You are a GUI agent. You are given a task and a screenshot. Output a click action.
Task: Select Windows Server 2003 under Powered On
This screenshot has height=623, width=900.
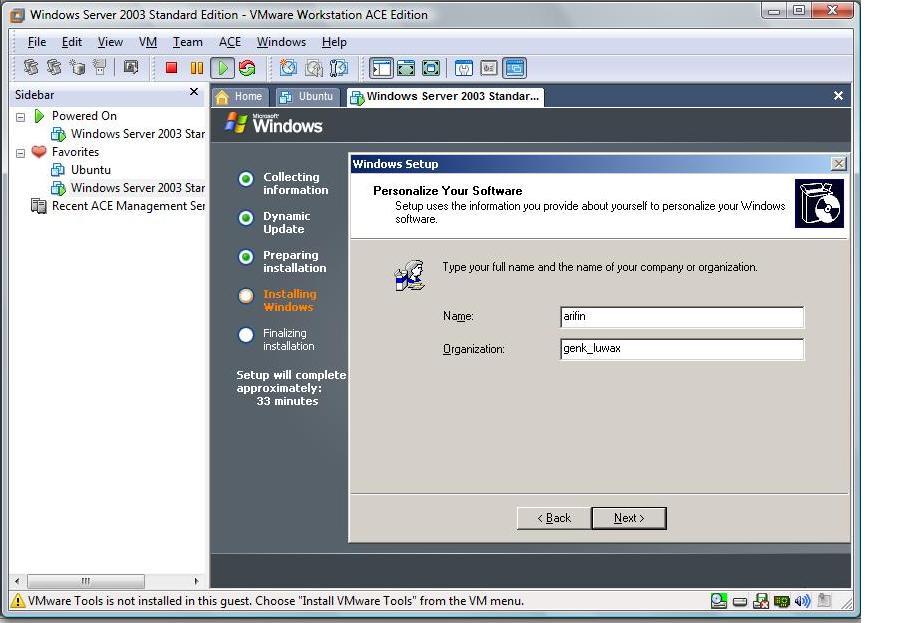[128, 134]
